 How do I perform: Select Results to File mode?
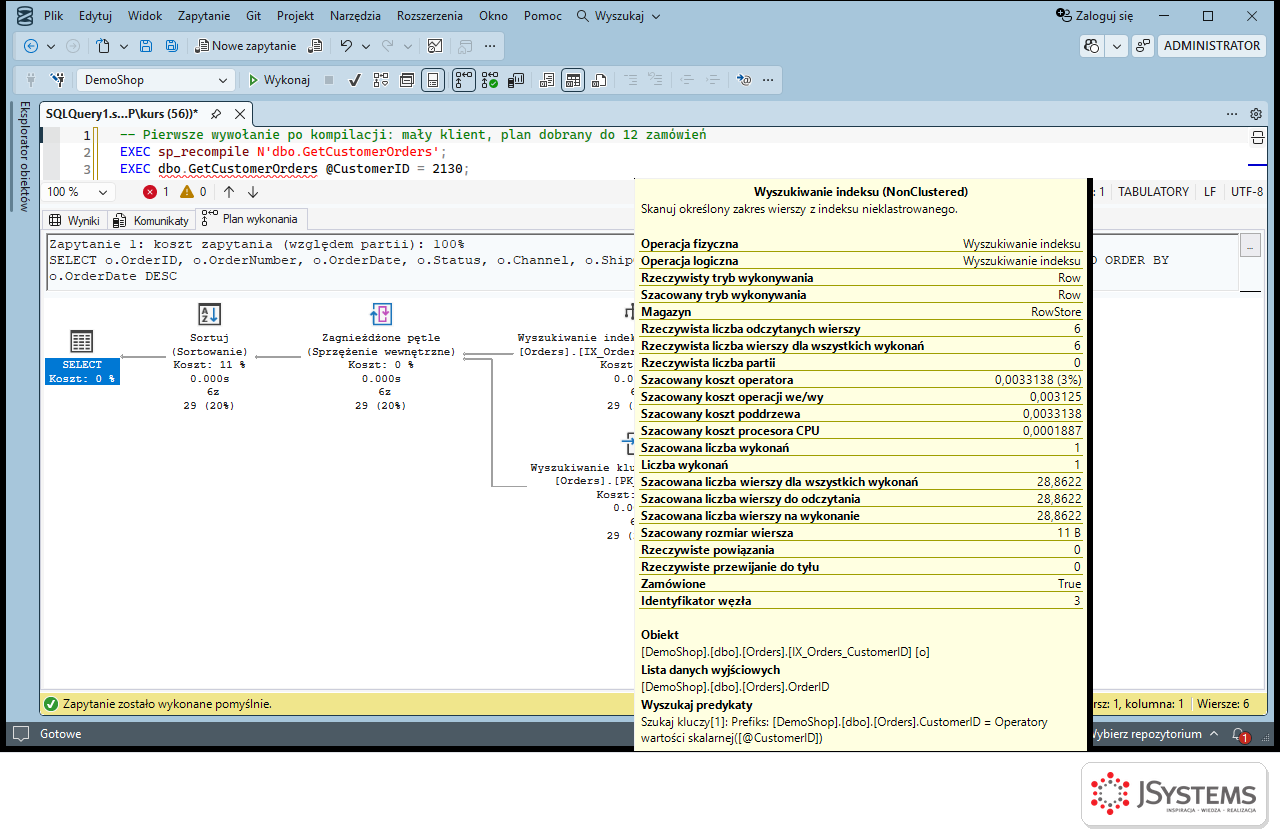[598, 80]
